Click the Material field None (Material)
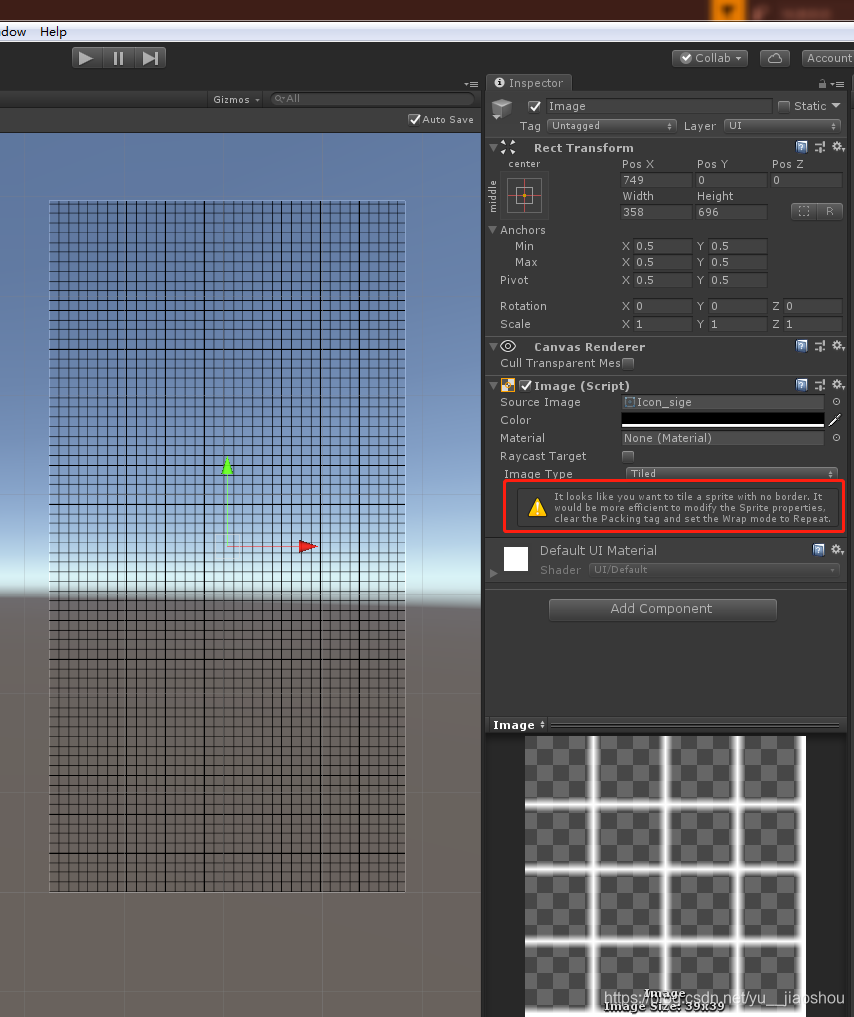 (x=722, y=438)
